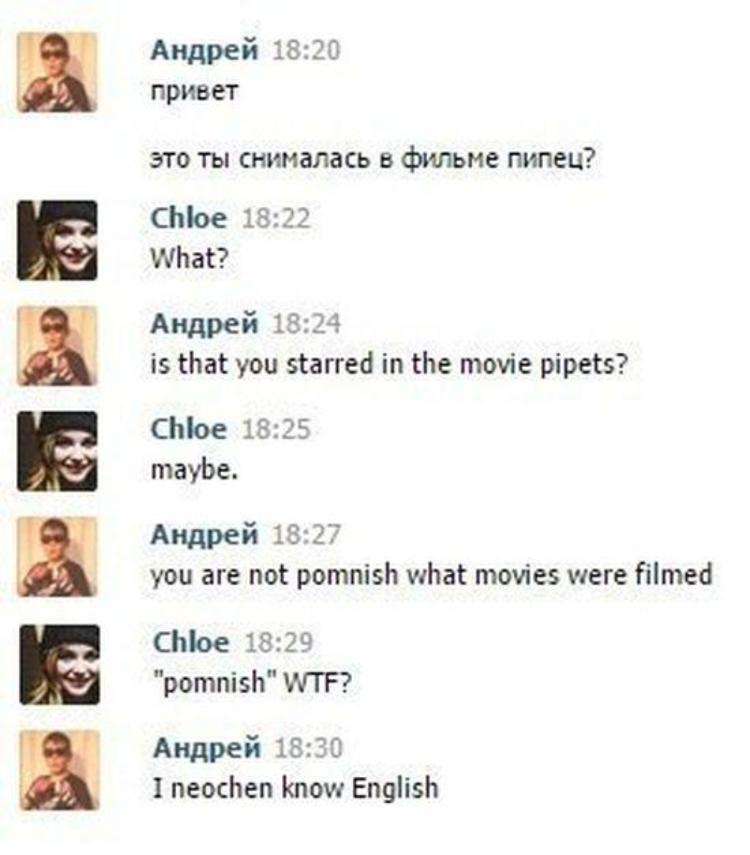This screenshot has height=855, width=750.
Task: Click Андрей's avatar beside the 18:20 message
Action: pos(57,72)
